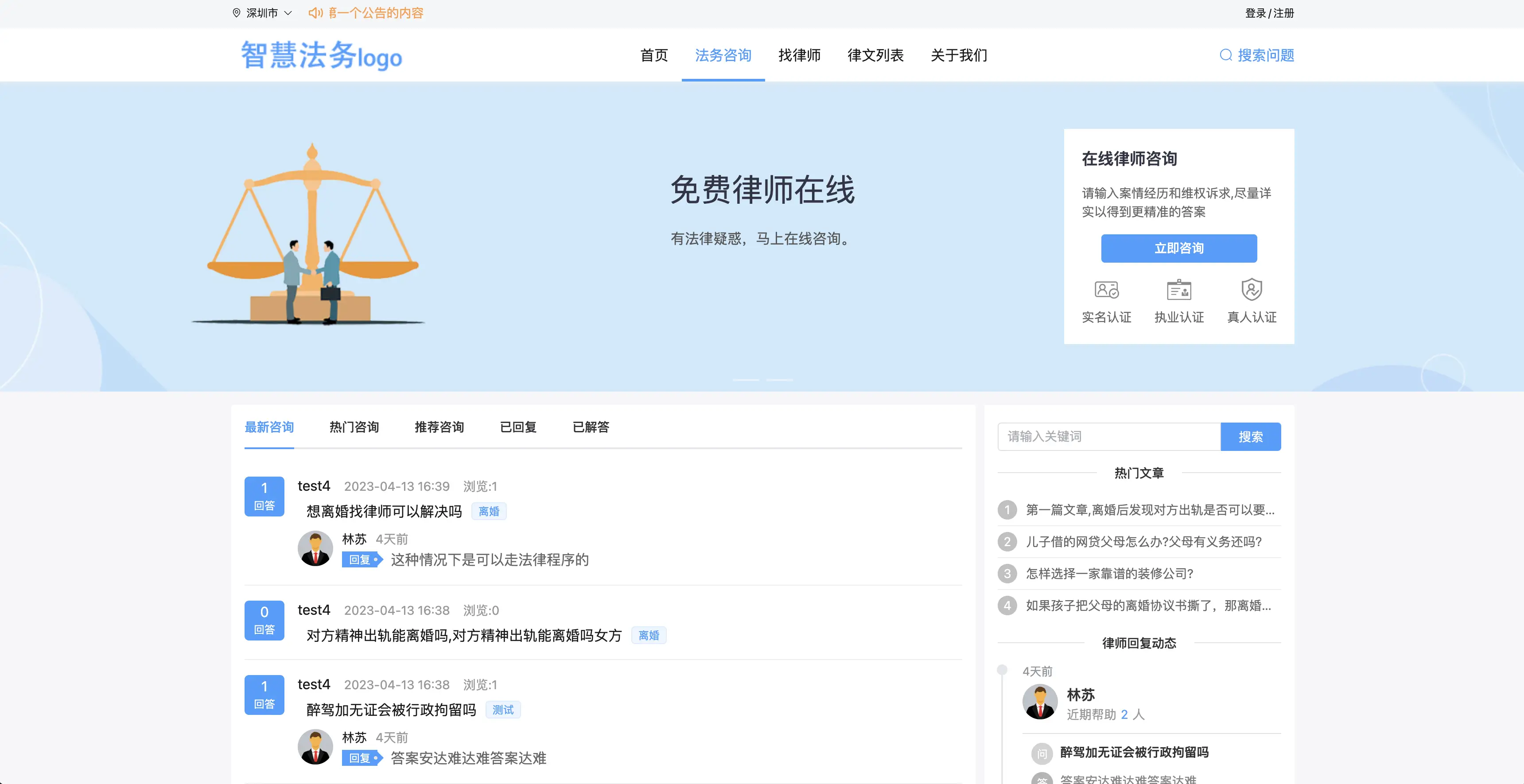Screen dimensions: 1524x784
Task: Click answer count badge for 想离婚找律师可以解决吗
Action: pos(264,496)
